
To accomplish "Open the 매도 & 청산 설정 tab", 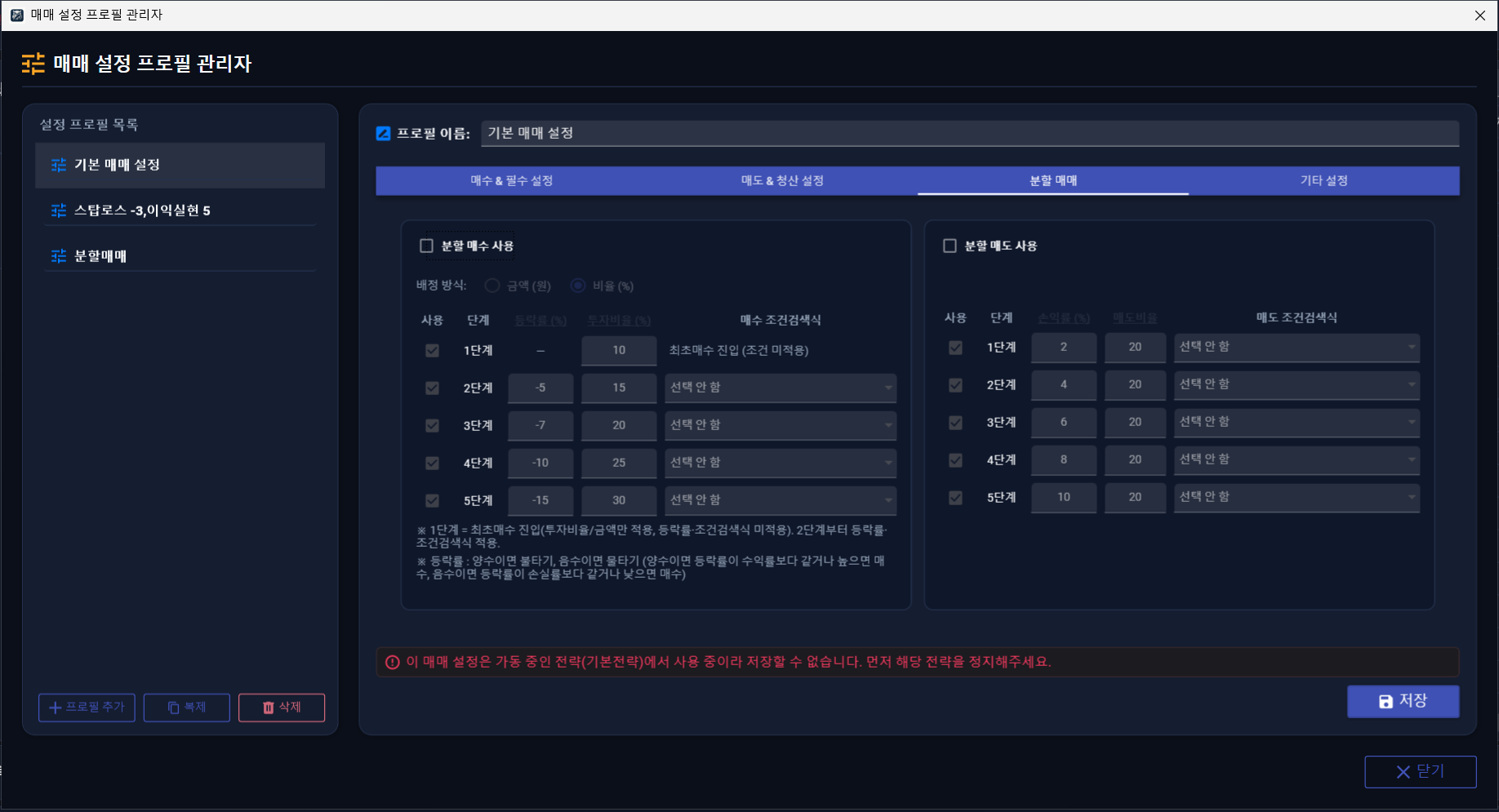I will 782,180.
